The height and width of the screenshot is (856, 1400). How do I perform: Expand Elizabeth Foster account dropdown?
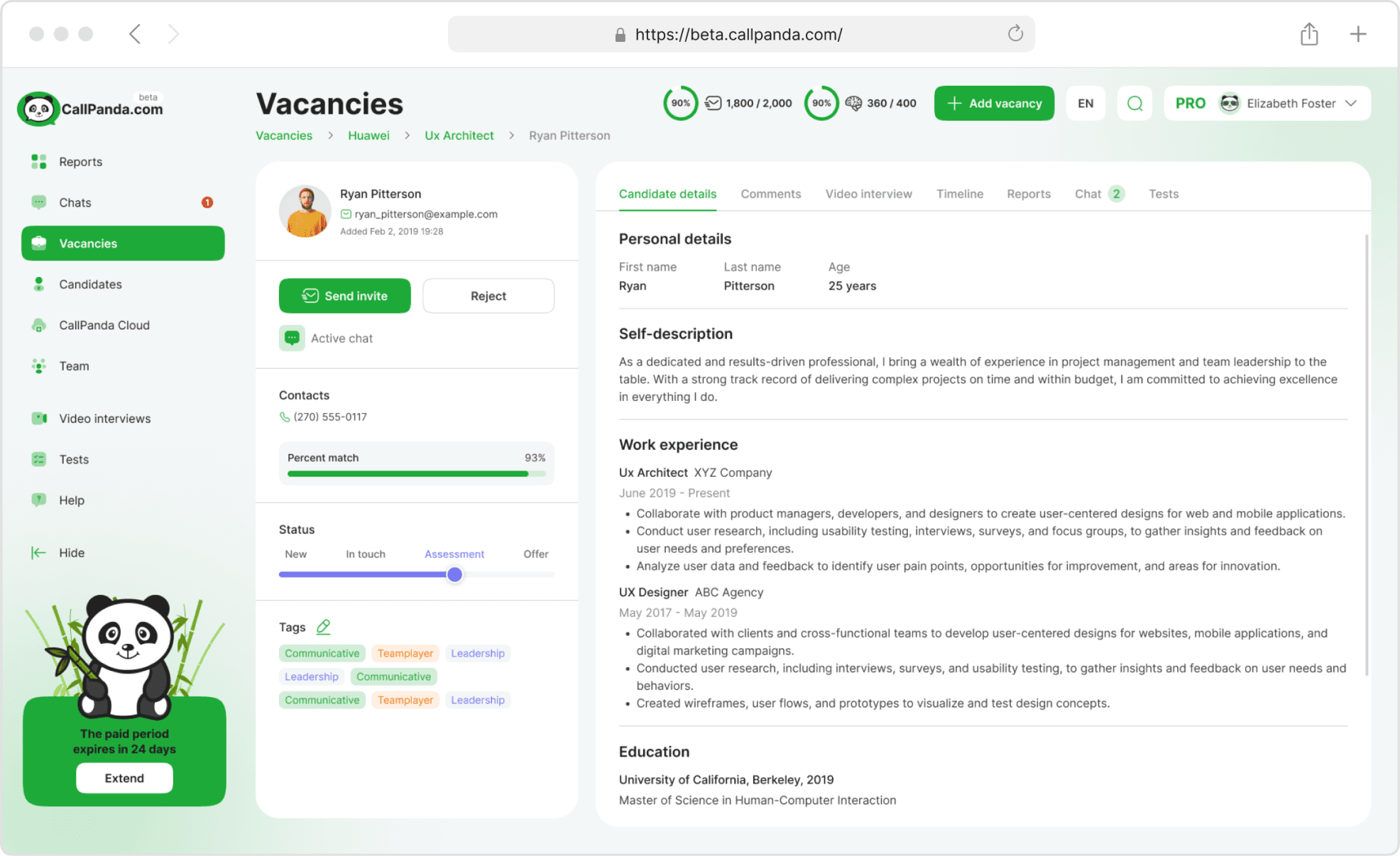click(x=1351, y=104)
